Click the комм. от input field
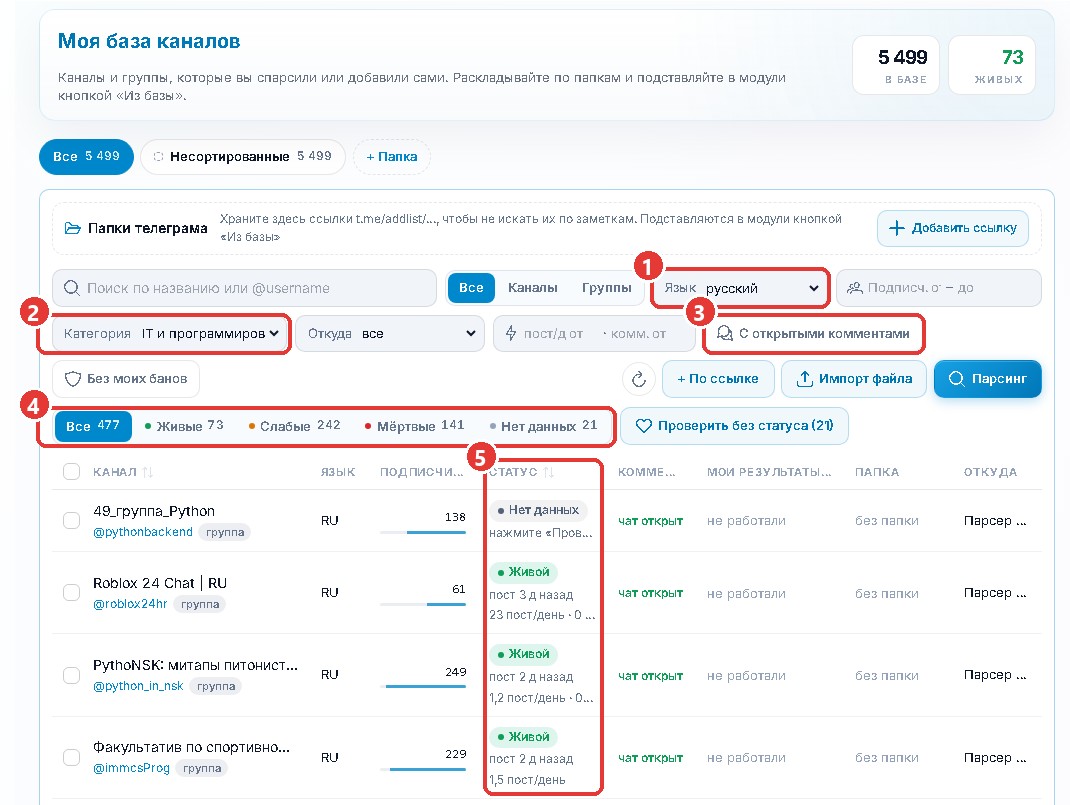The image size is (1070, 805). 639,334
